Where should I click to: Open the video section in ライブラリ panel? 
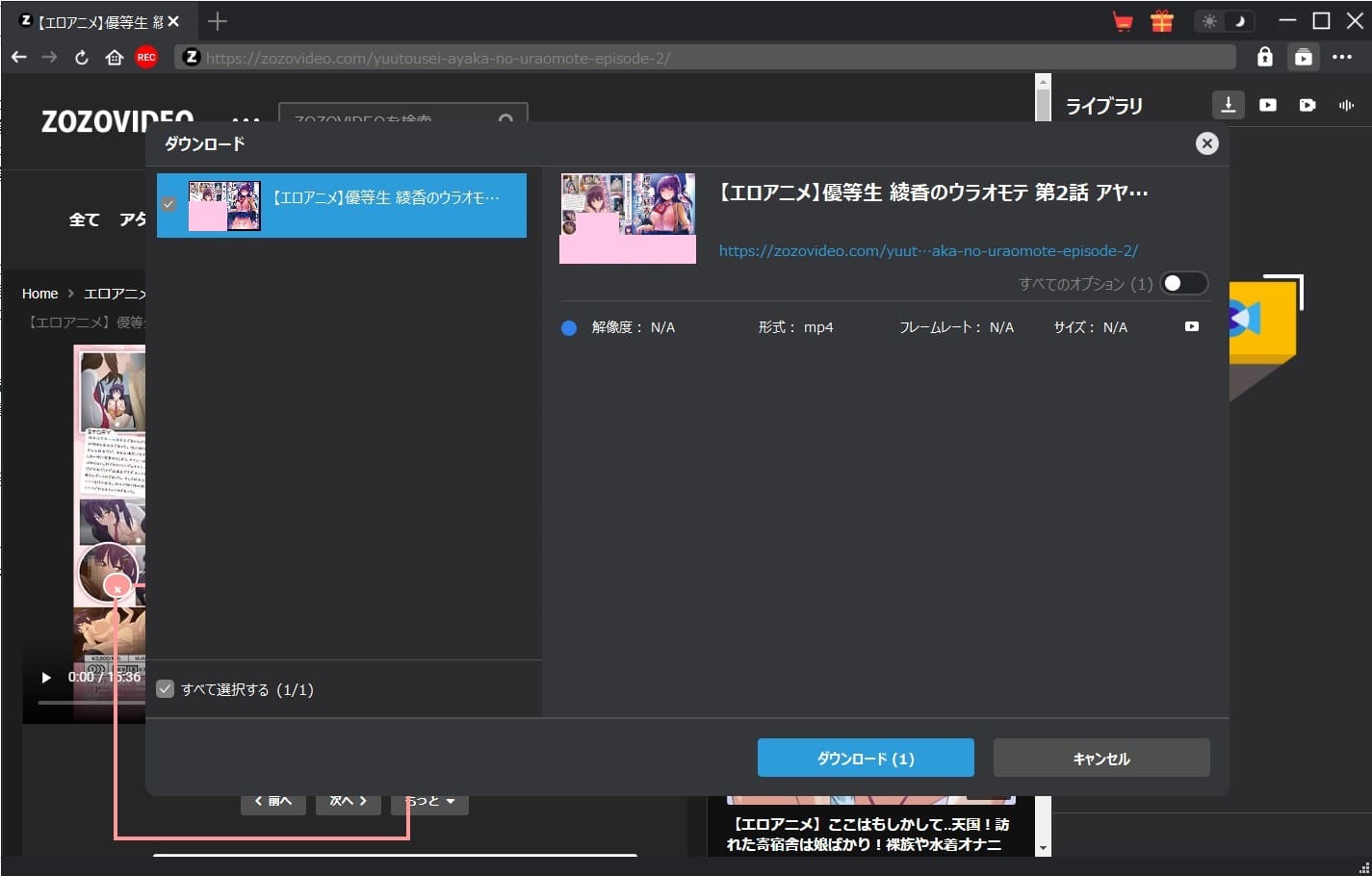coord(1268,105)
